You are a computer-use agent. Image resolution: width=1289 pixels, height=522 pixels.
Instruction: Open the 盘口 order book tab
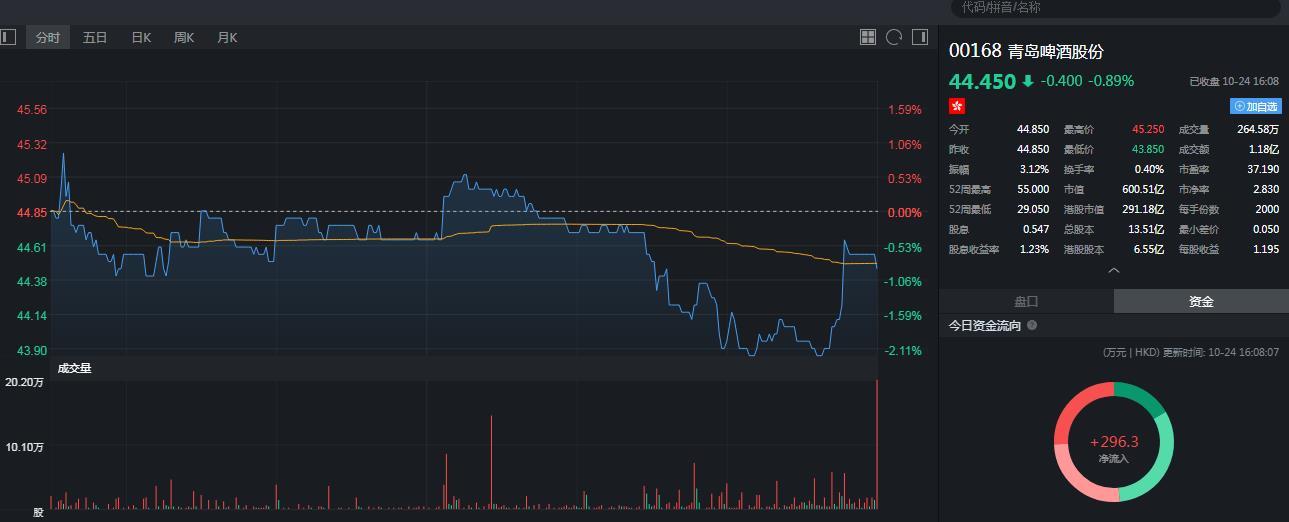click(x=1026, y=301)
